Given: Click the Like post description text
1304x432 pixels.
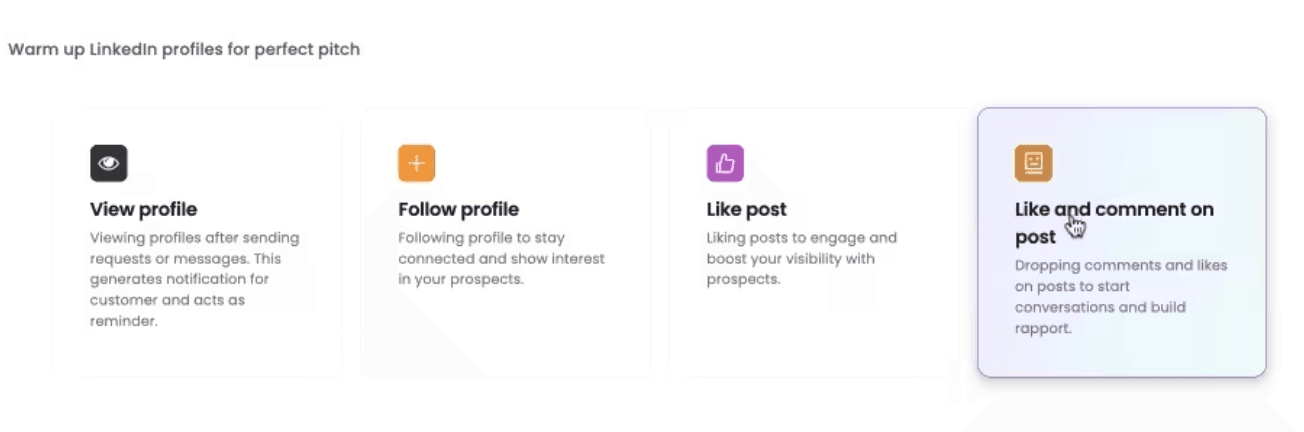Looking at the screenshot, I should (x=801, y=258).
